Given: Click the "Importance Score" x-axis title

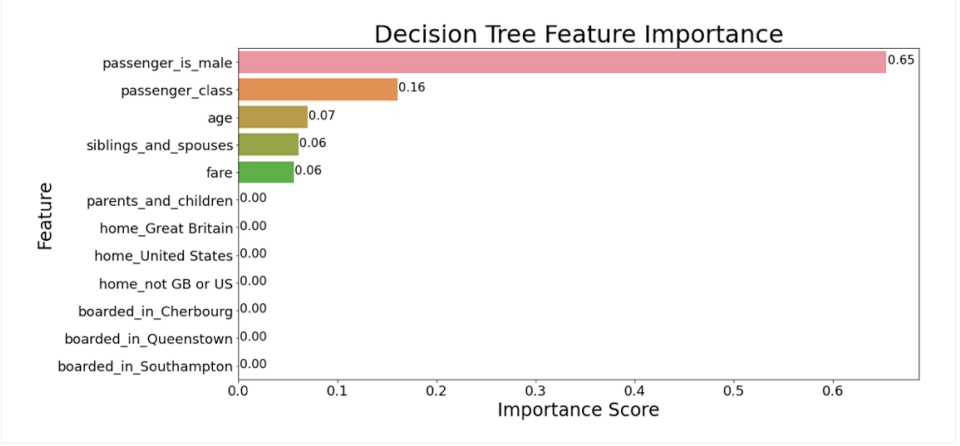Looking at the screenshot, I should click(578, 410).
